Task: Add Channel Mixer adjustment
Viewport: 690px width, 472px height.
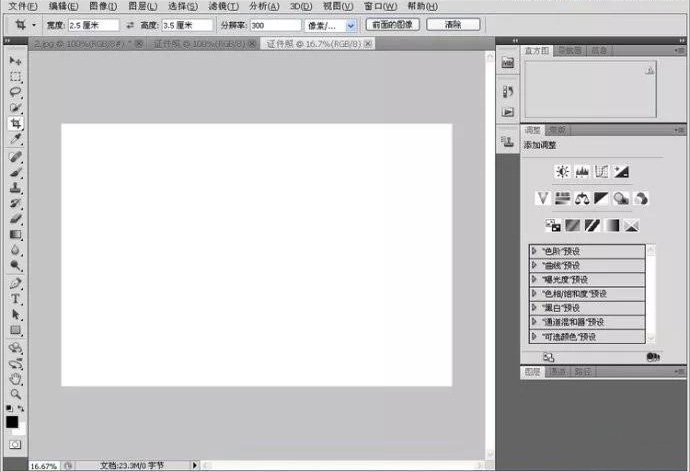Action: click(x=641, y=198)
